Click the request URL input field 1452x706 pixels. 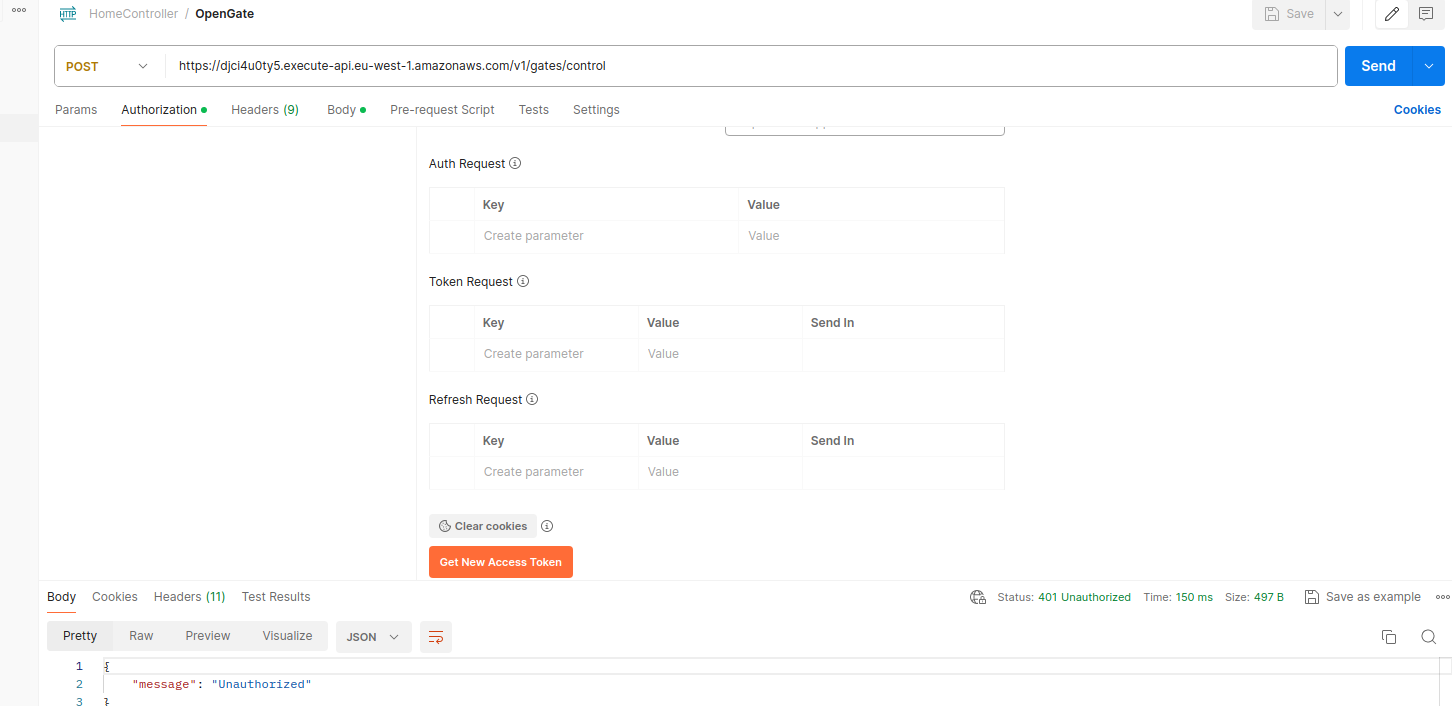click(750, 66)
